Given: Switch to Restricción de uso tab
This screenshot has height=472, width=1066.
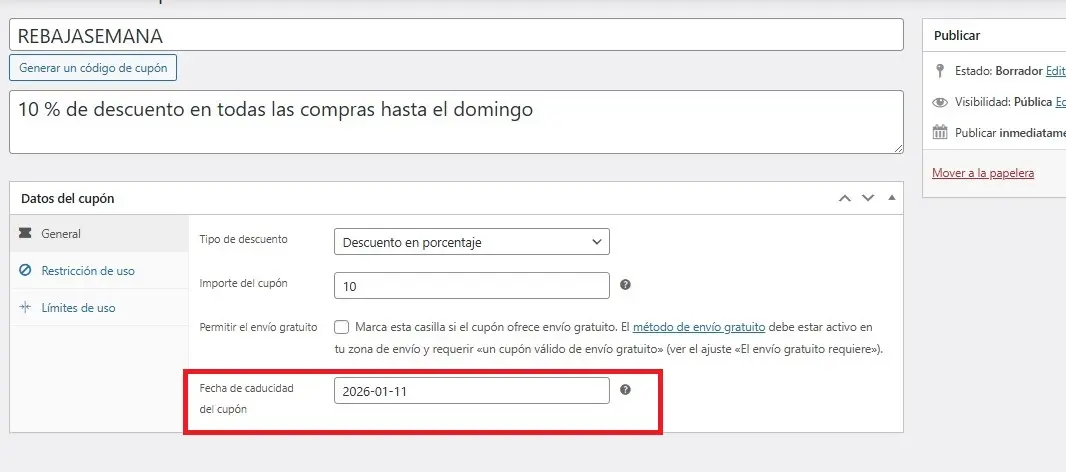Looking at the screenshot, I should tap(87, 270).
